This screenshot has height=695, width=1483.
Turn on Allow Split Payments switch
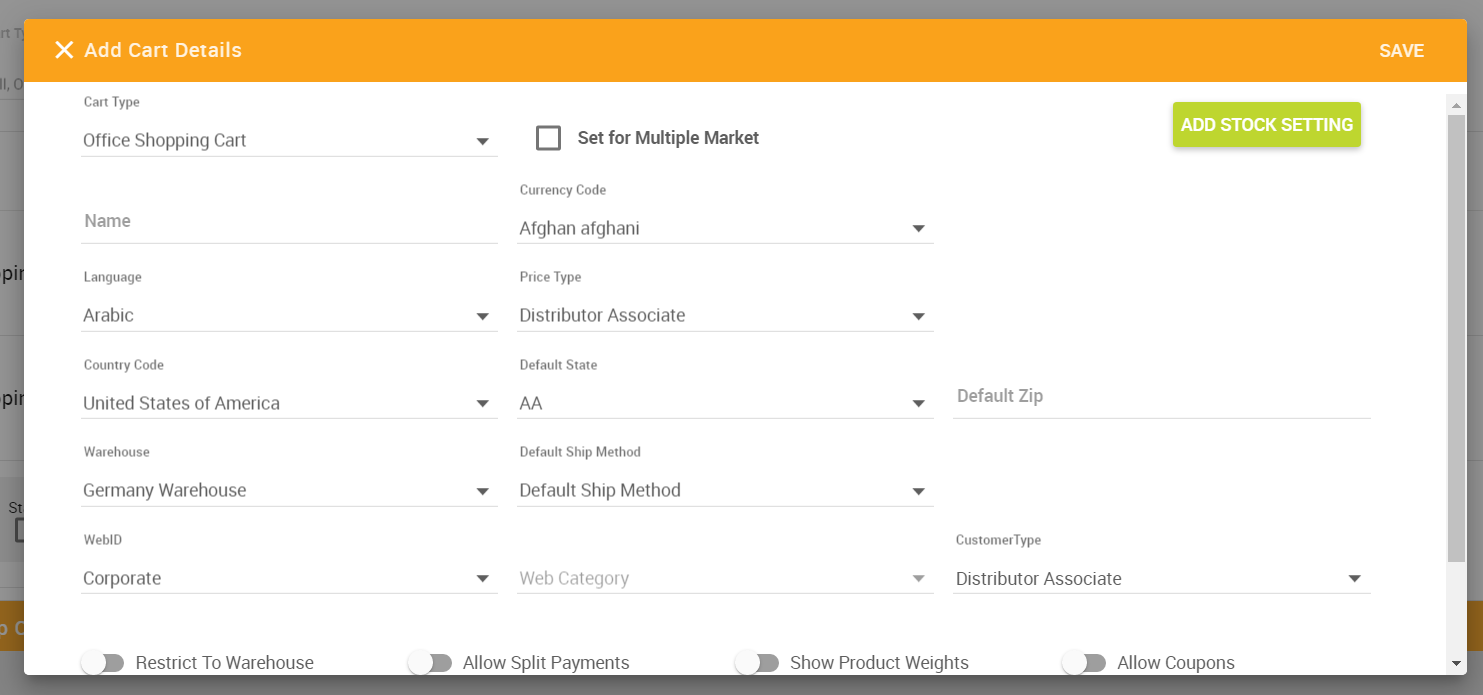point(430,663)
